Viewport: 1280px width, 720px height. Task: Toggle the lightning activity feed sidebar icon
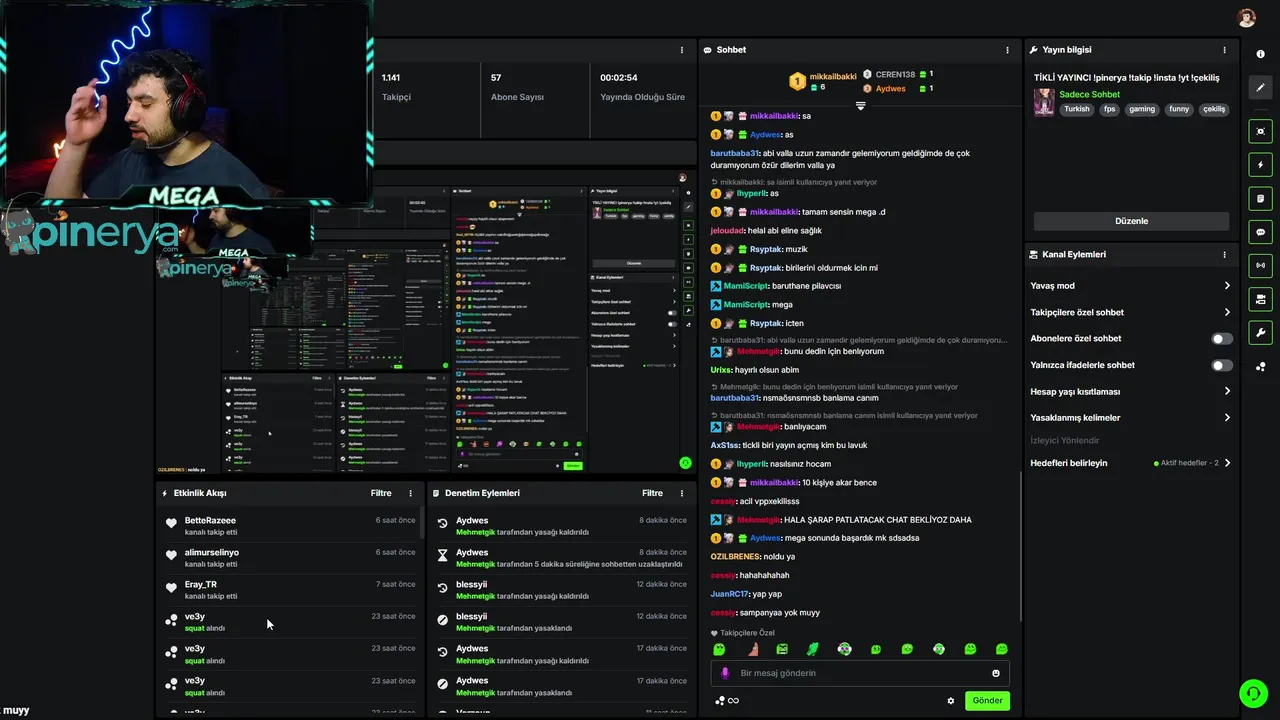(1261, 165)
